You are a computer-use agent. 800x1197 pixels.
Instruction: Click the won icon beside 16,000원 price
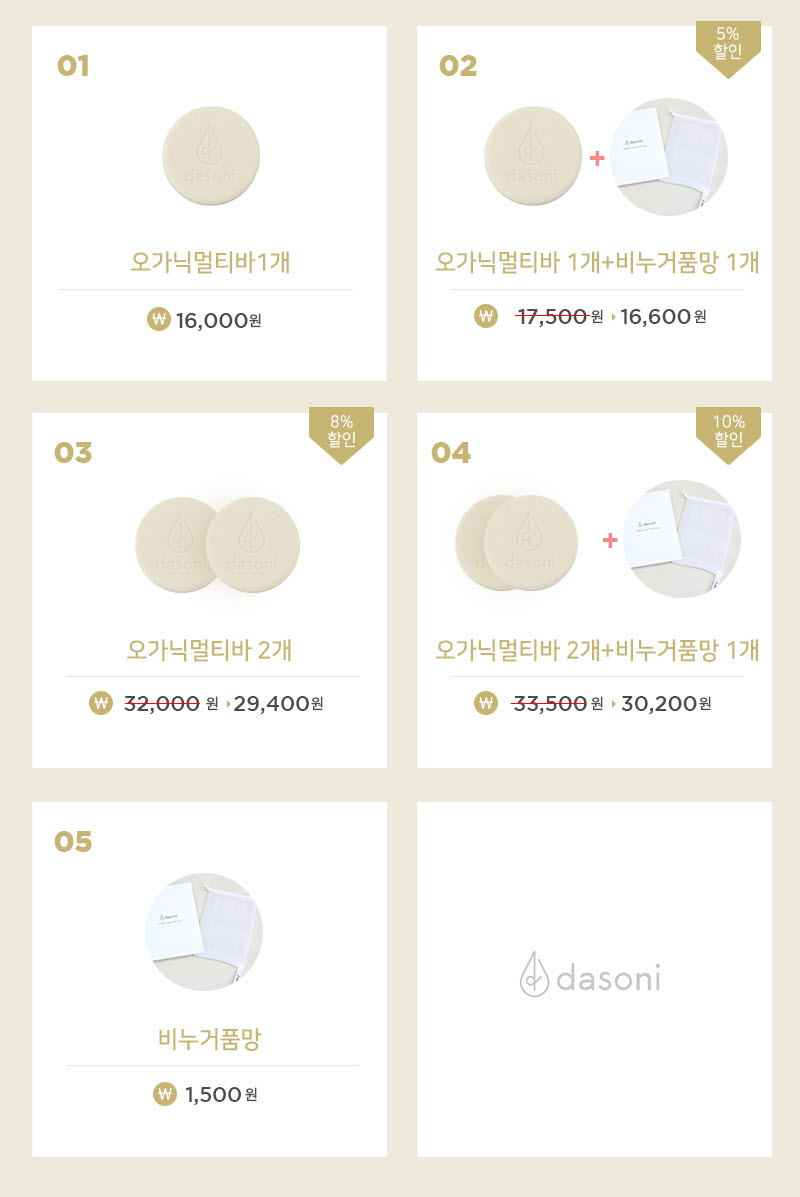pyautogui.click(x=158, y=318)
